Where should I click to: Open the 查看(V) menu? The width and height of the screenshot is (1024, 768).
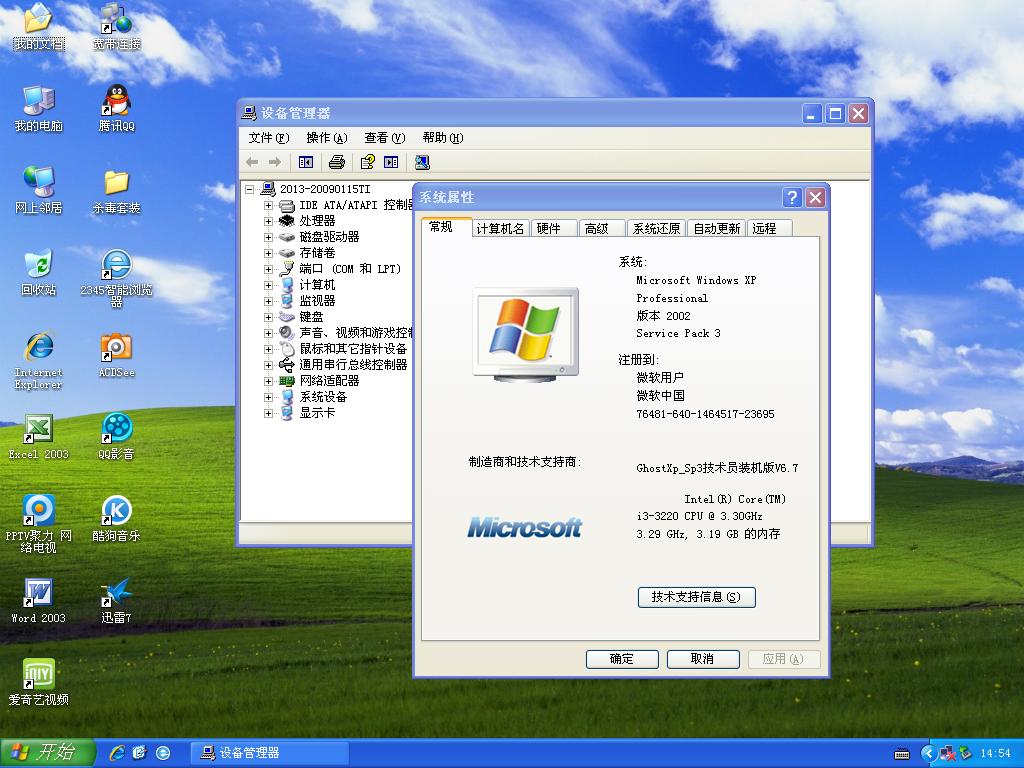click(x=385, y=138)
